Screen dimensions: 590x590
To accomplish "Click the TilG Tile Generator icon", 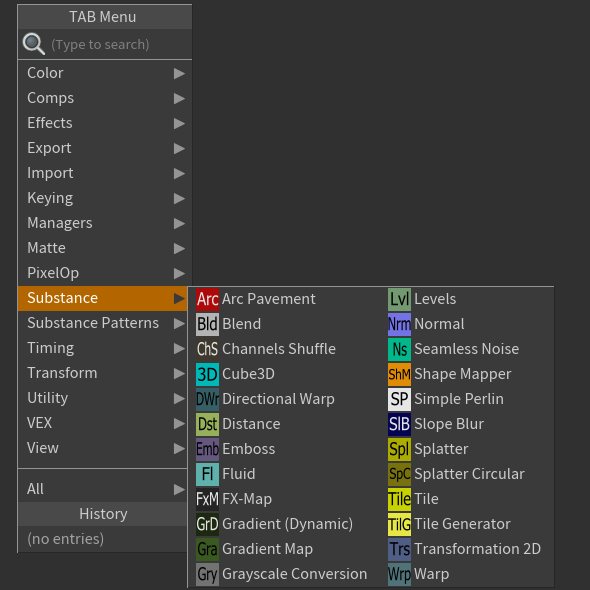I will tap(400, 524).
